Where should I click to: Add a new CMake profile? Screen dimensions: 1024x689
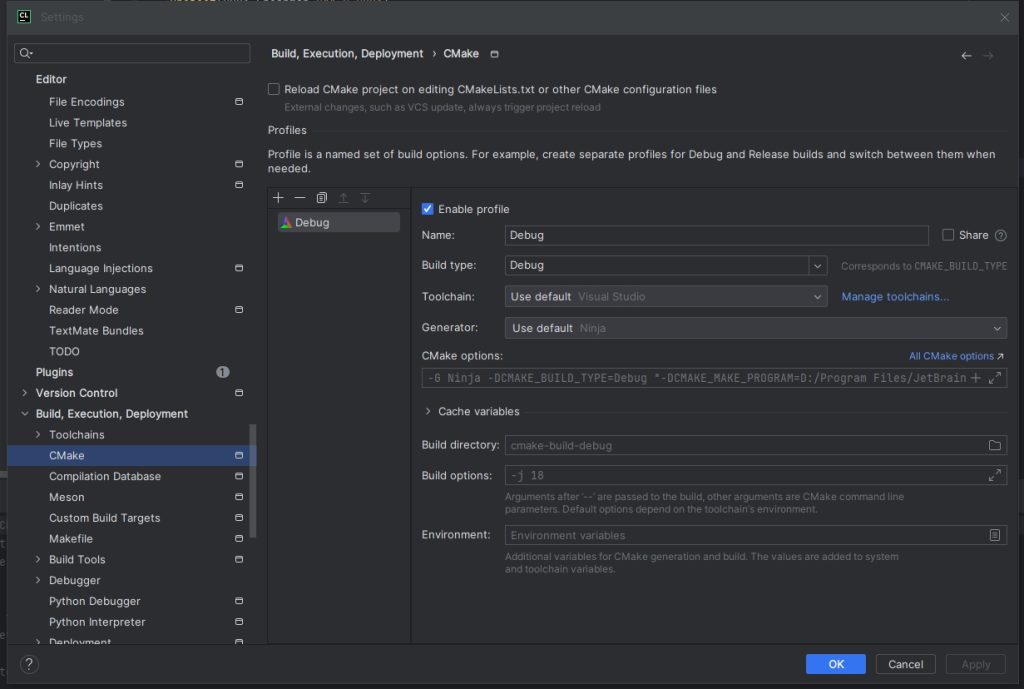point(278,198)
